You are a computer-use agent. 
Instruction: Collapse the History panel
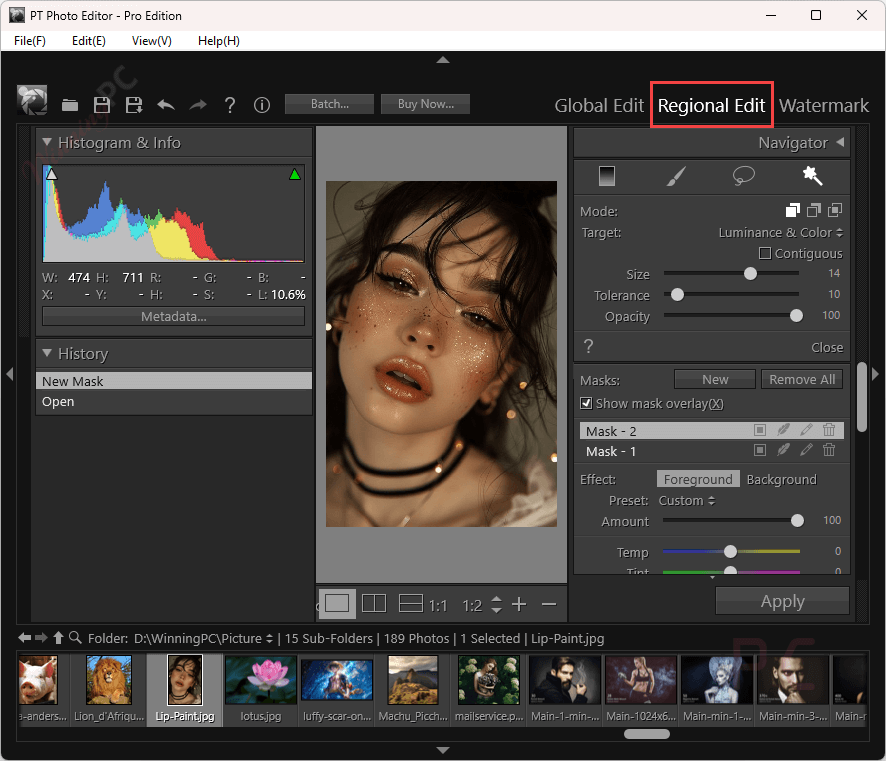click(47, 353)
